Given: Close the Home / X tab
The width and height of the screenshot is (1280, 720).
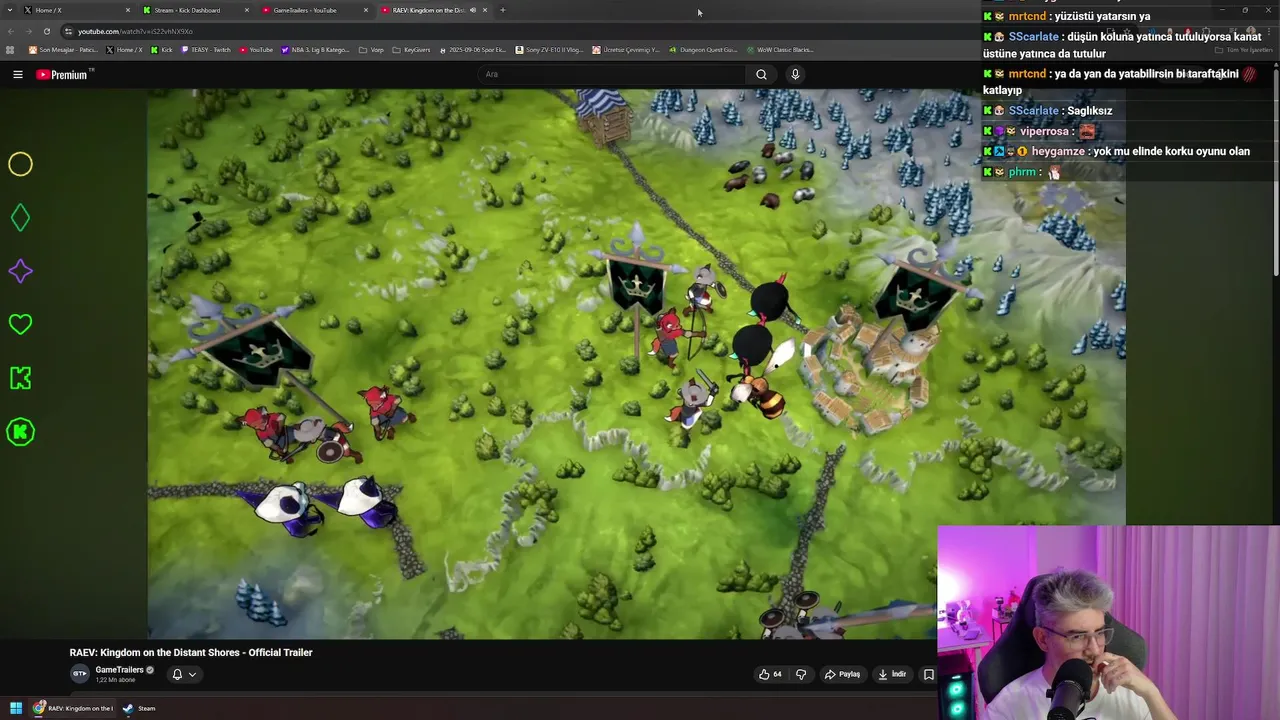Looking at the screenshot, I should [x=128, y=10].
